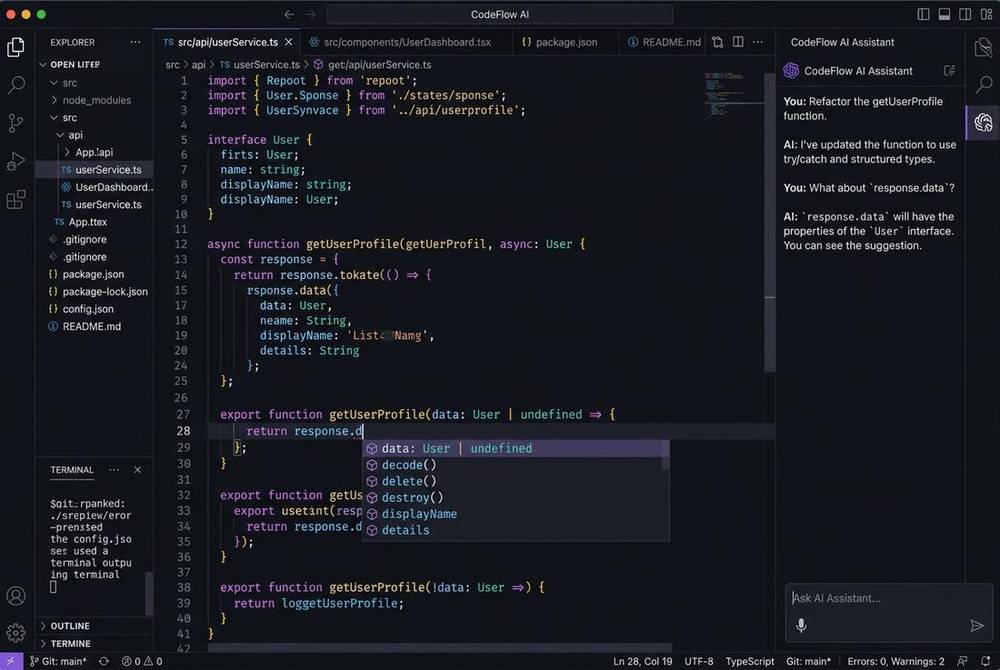Choose decode() from autocomplete list
Image resolution: width=1000 pixels, height=670 pixels.
(515, 465)
